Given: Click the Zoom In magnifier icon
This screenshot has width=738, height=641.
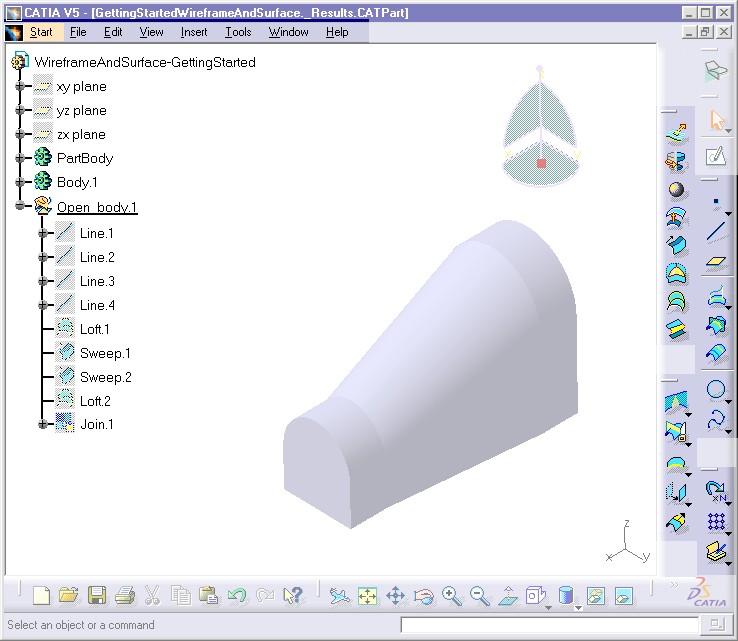Looking at the screenshot, I should [x=452, y=596].
